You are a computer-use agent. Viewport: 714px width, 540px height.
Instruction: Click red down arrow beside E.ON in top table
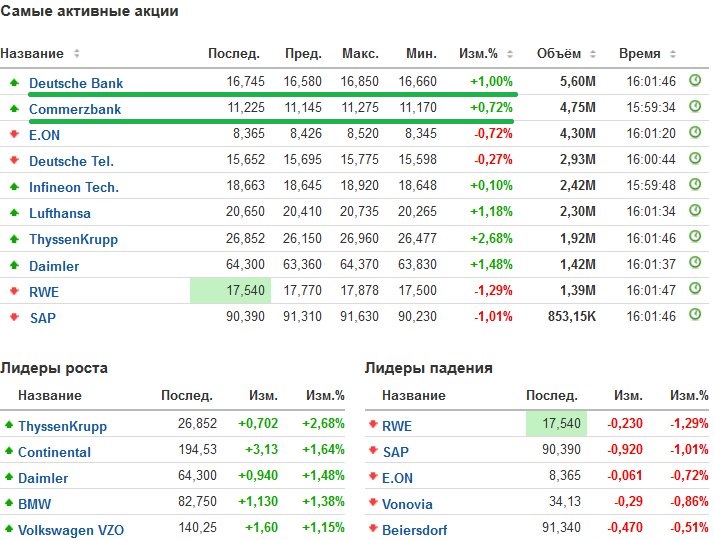[14, 134]
